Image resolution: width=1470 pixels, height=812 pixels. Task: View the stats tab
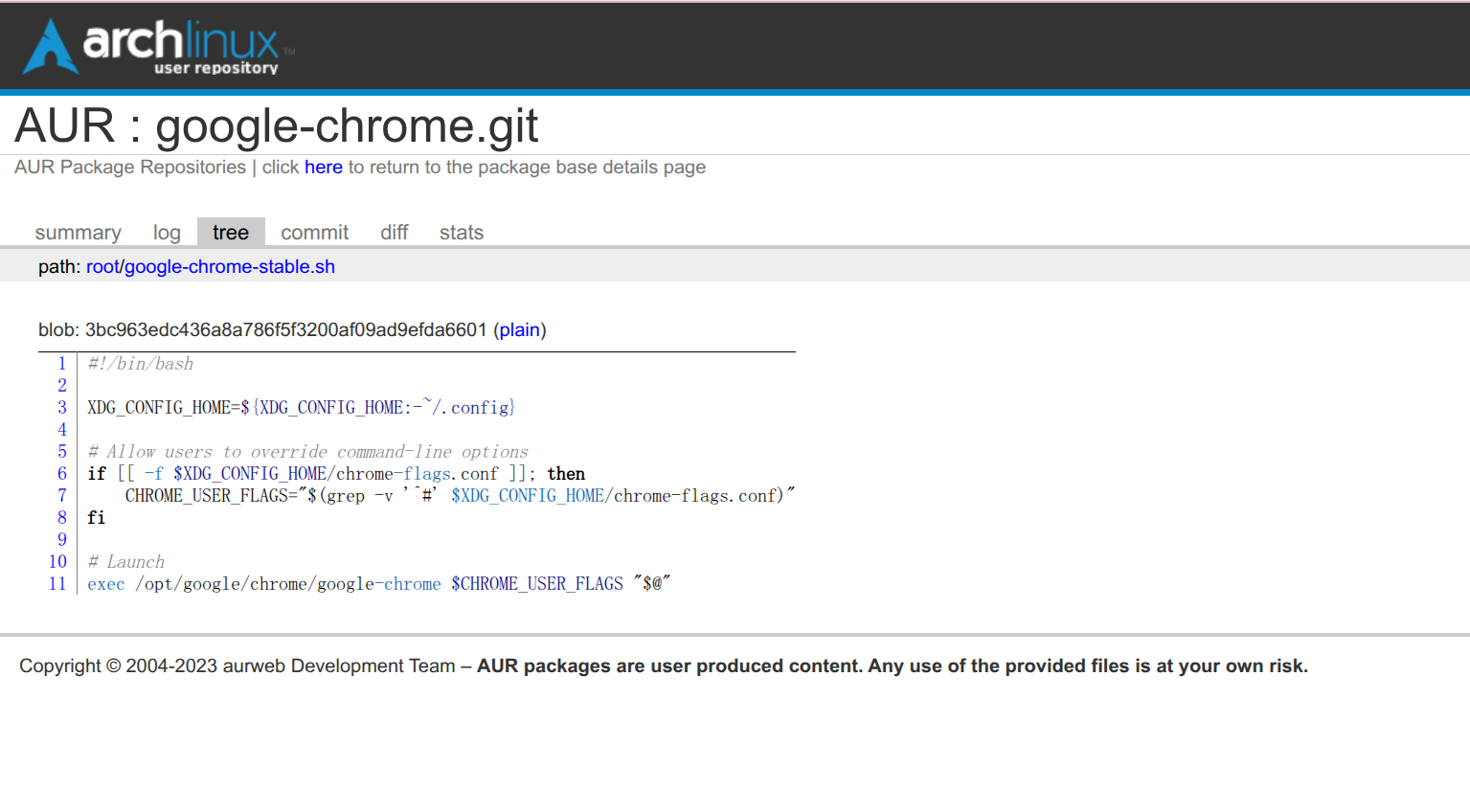(x=461, y=233)
